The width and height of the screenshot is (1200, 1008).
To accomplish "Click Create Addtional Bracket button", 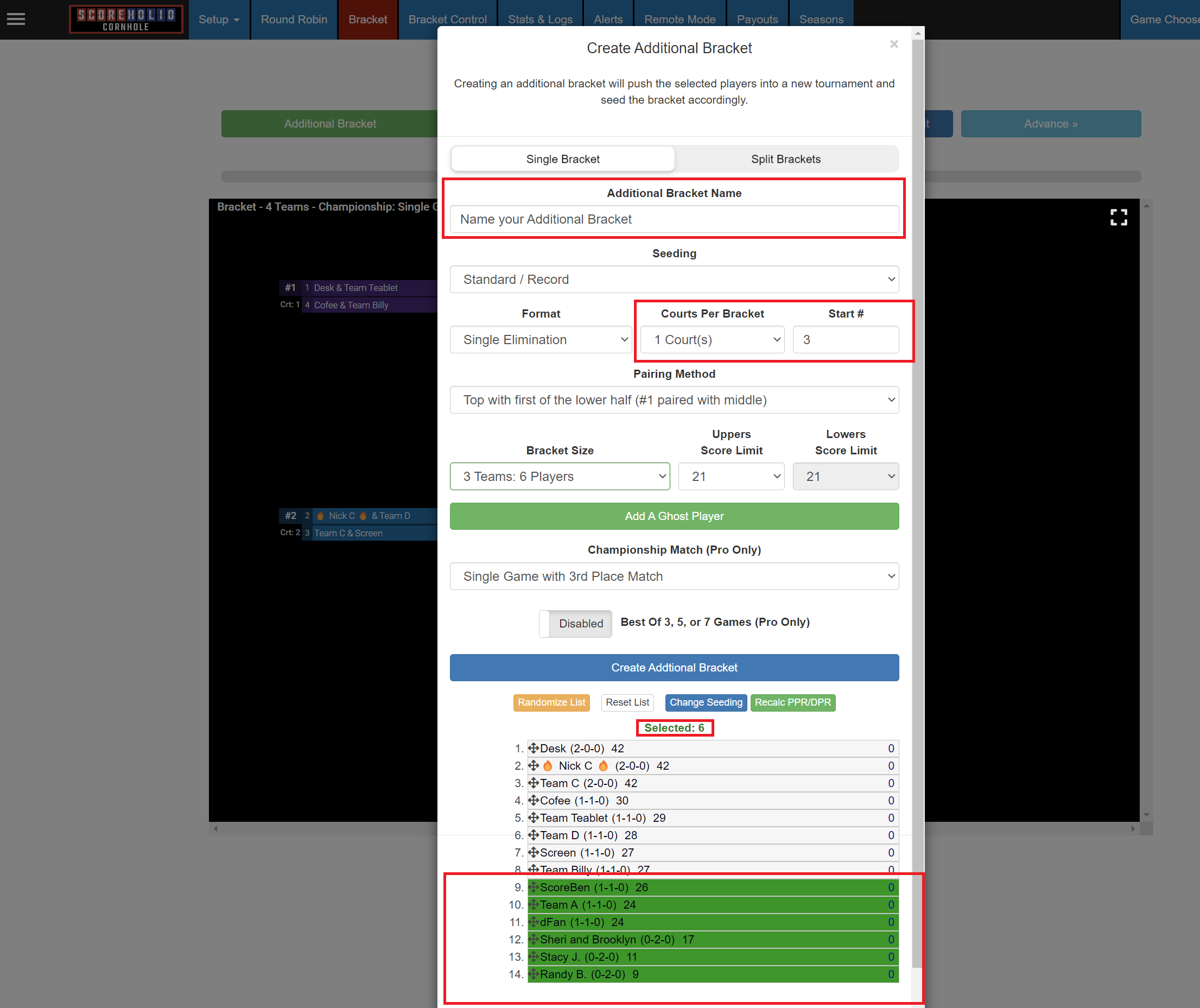I will point(674,668).
